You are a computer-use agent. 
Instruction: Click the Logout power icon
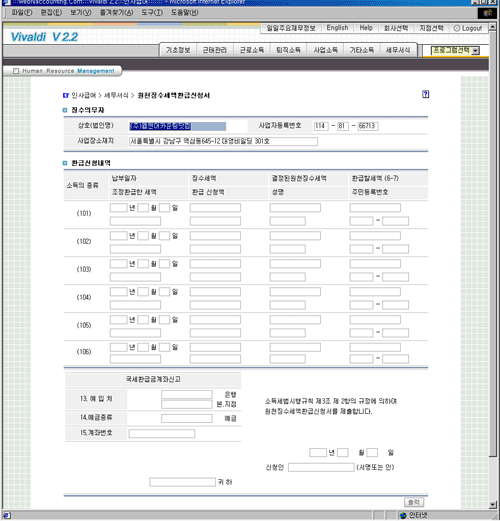click(457, 28)
